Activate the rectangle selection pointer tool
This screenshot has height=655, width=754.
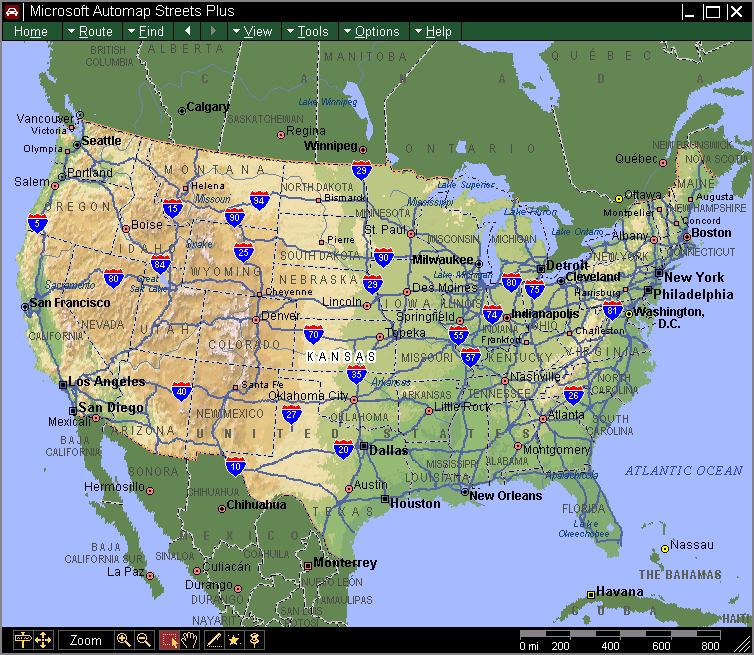point(169,640)
